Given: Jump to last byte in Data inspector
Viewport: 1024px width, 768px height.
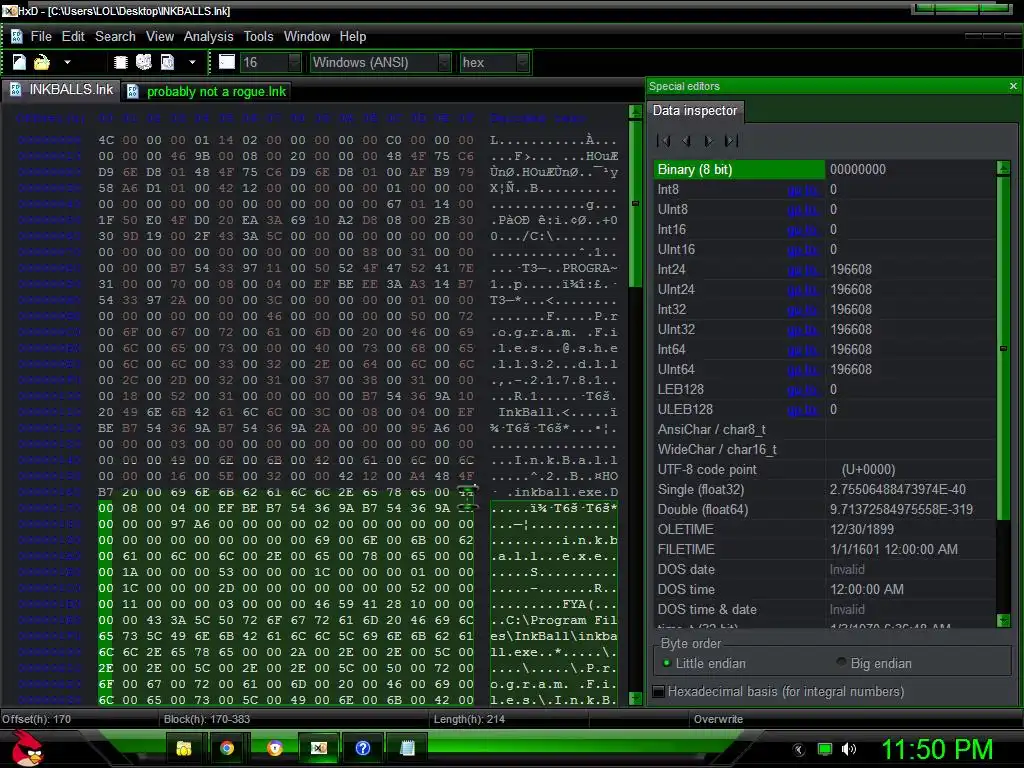Looking at the screenshot, I should click(x=731, y=140).
